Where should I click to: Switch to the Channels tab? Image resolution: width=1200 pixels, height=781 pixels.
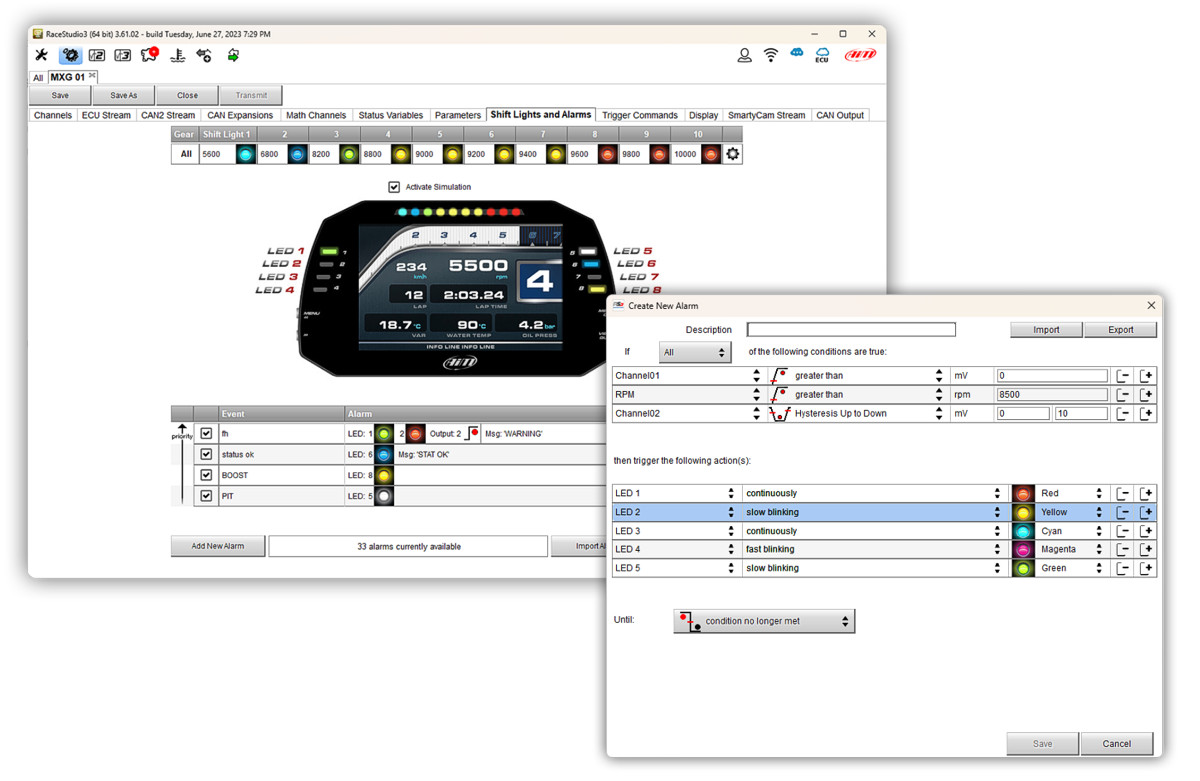pyautogui.click(x=53, y=115)
